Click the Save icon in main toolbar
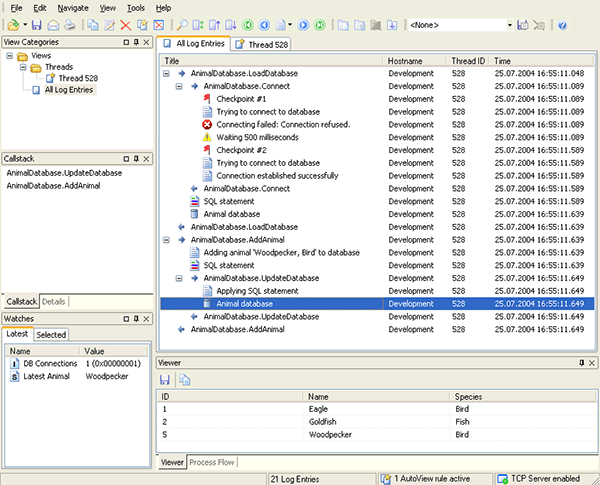 [x=36, y=24]
